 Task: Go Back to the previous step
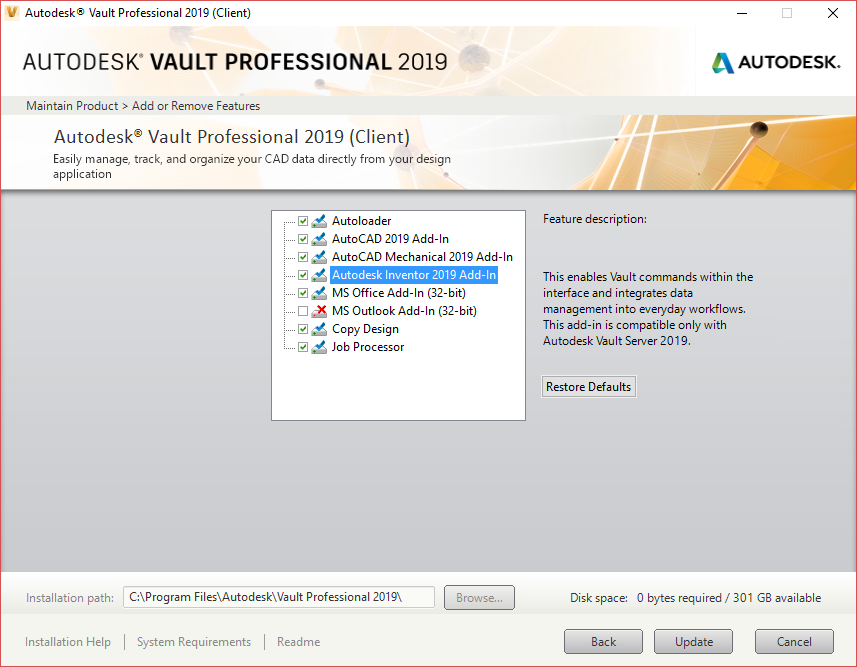pos(603,642)
